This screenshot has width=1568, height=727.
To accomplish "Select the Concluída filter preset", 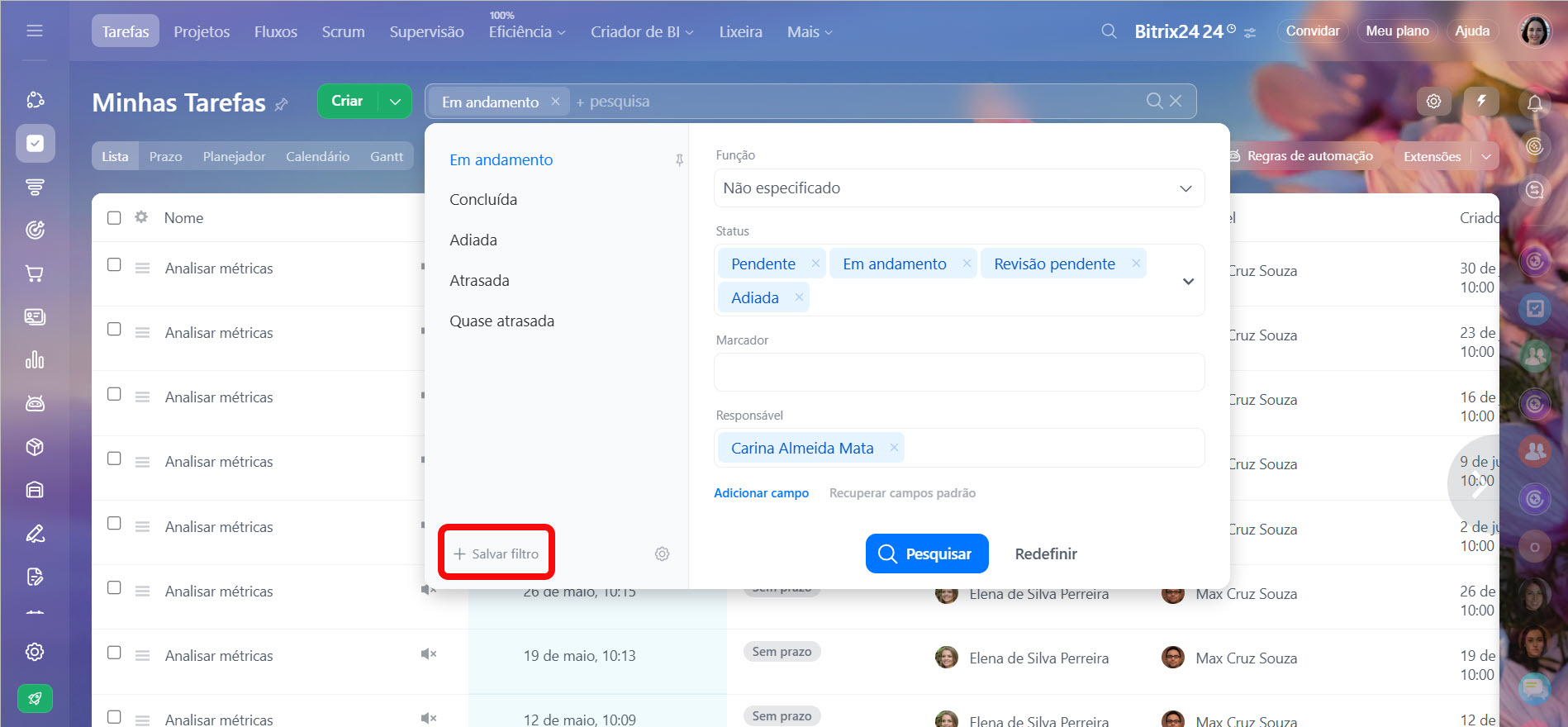I will point(483,199).
